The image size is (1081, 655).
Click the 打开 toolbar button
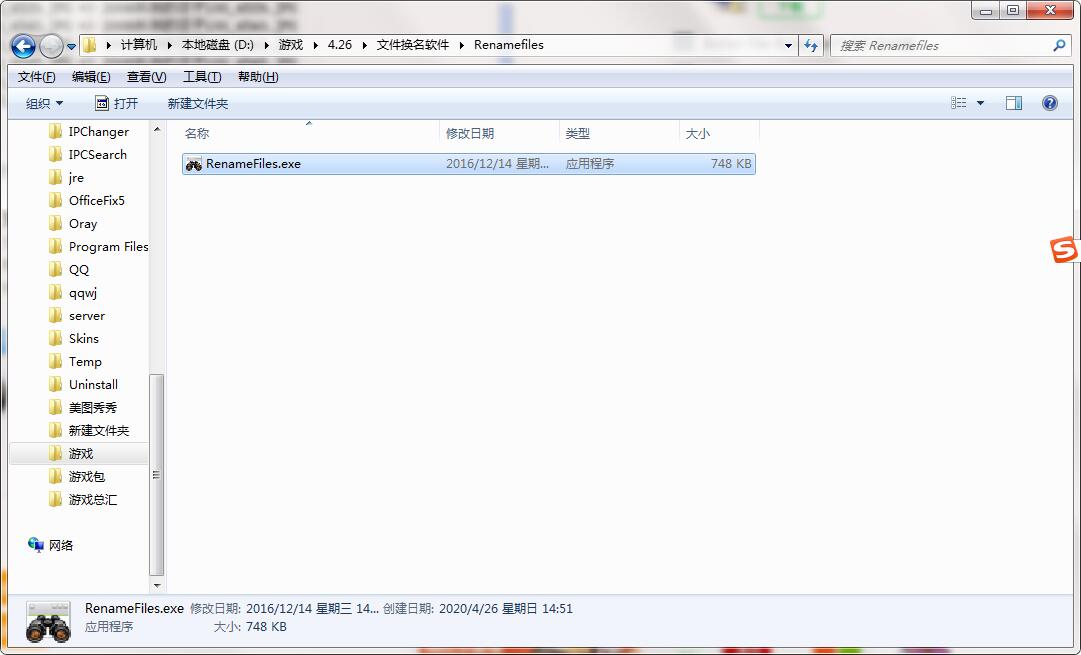pyautogui.click(x=117, y=103)
